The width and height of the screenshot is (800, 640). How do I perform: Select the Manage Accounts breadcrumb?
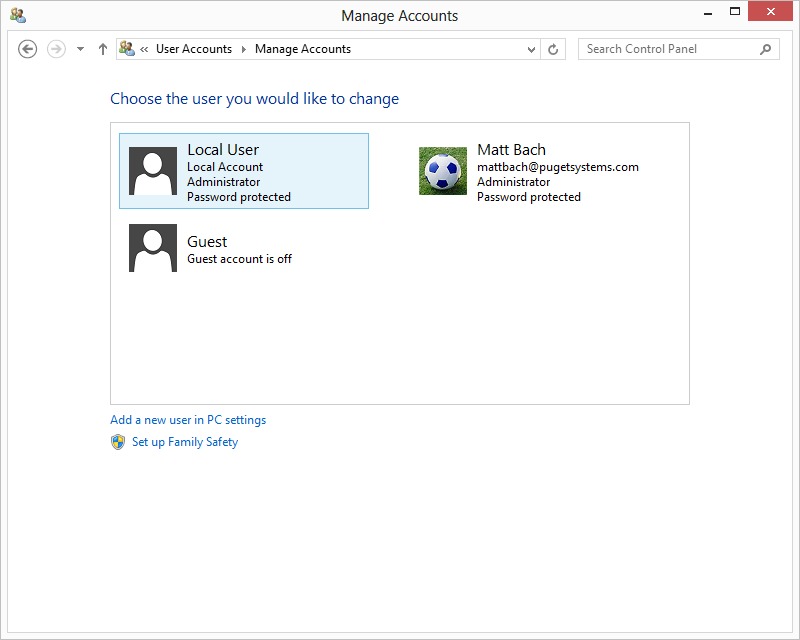tap(303, 49)
